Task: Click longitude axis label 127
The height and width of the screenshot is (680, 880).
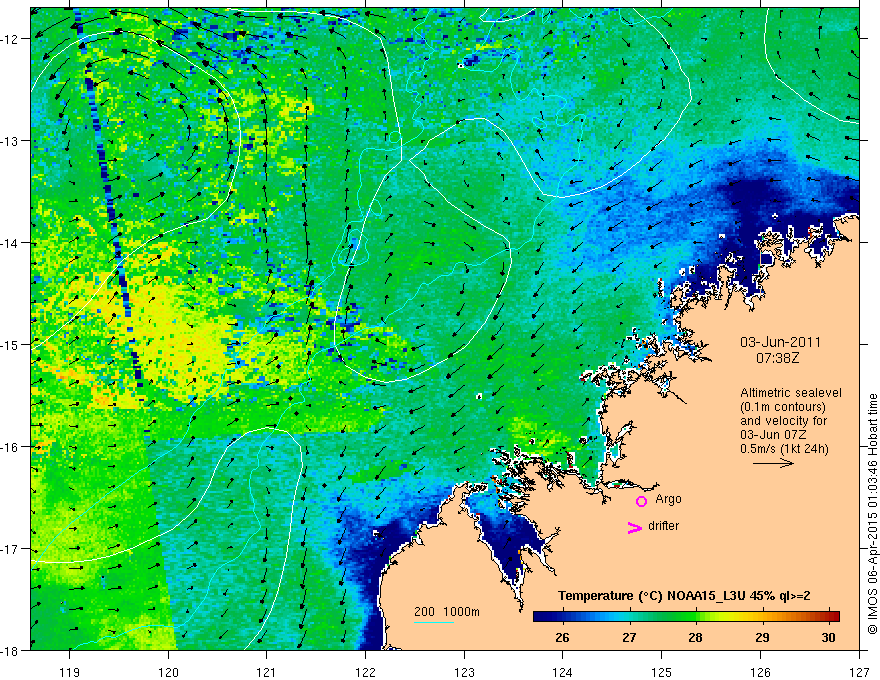Action: (x=859, y=672)
